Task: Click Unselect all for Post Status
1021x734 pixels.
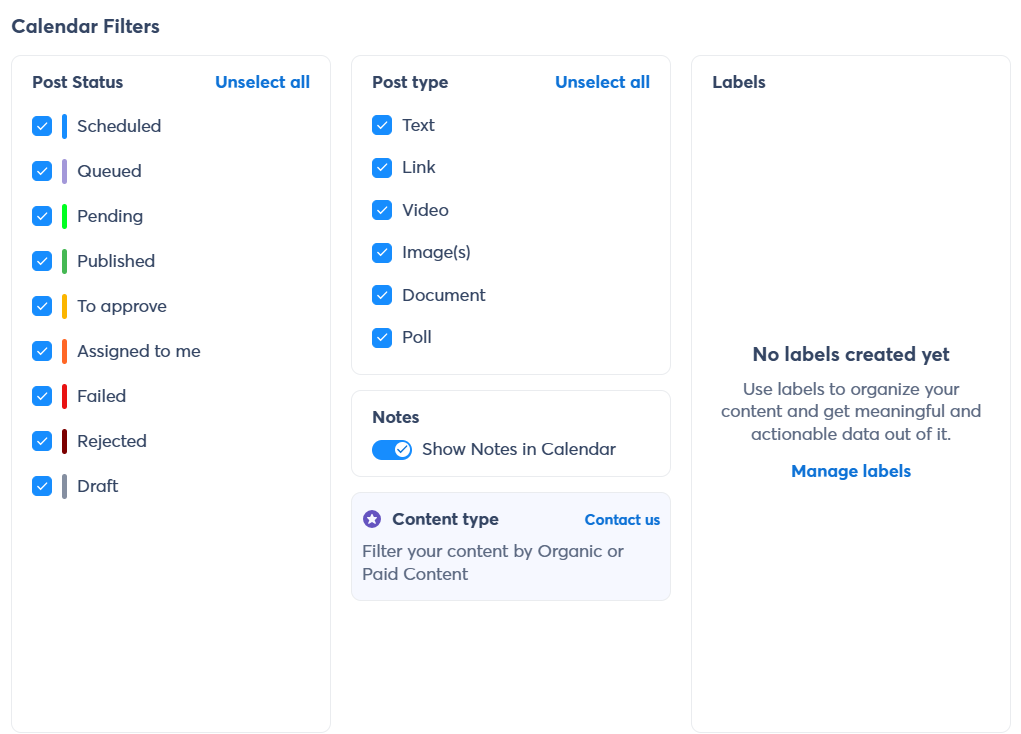Action: (262, 82)
